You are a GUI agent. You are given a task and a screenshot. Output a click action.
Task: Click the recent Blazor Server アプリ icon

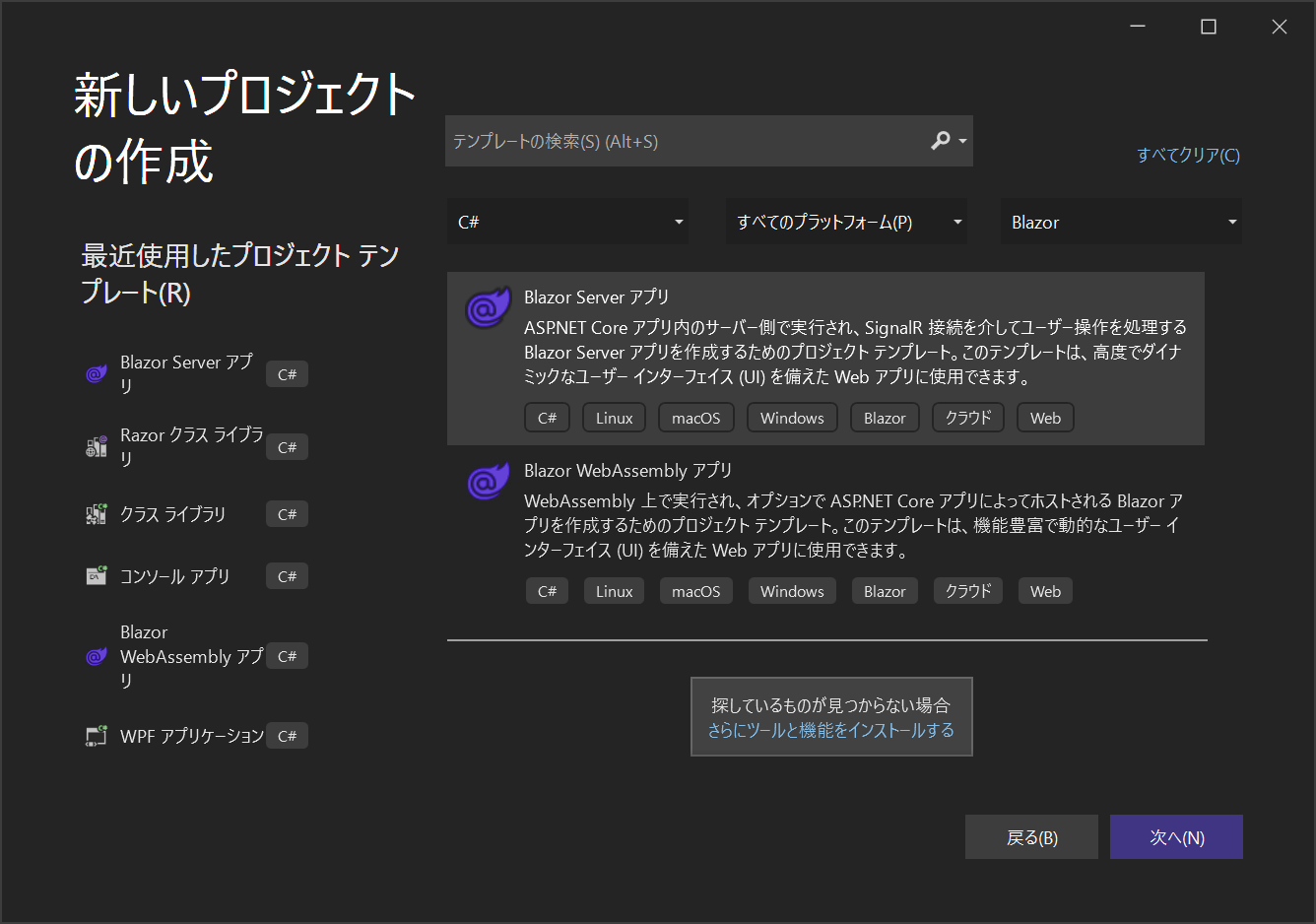[97, 374]
